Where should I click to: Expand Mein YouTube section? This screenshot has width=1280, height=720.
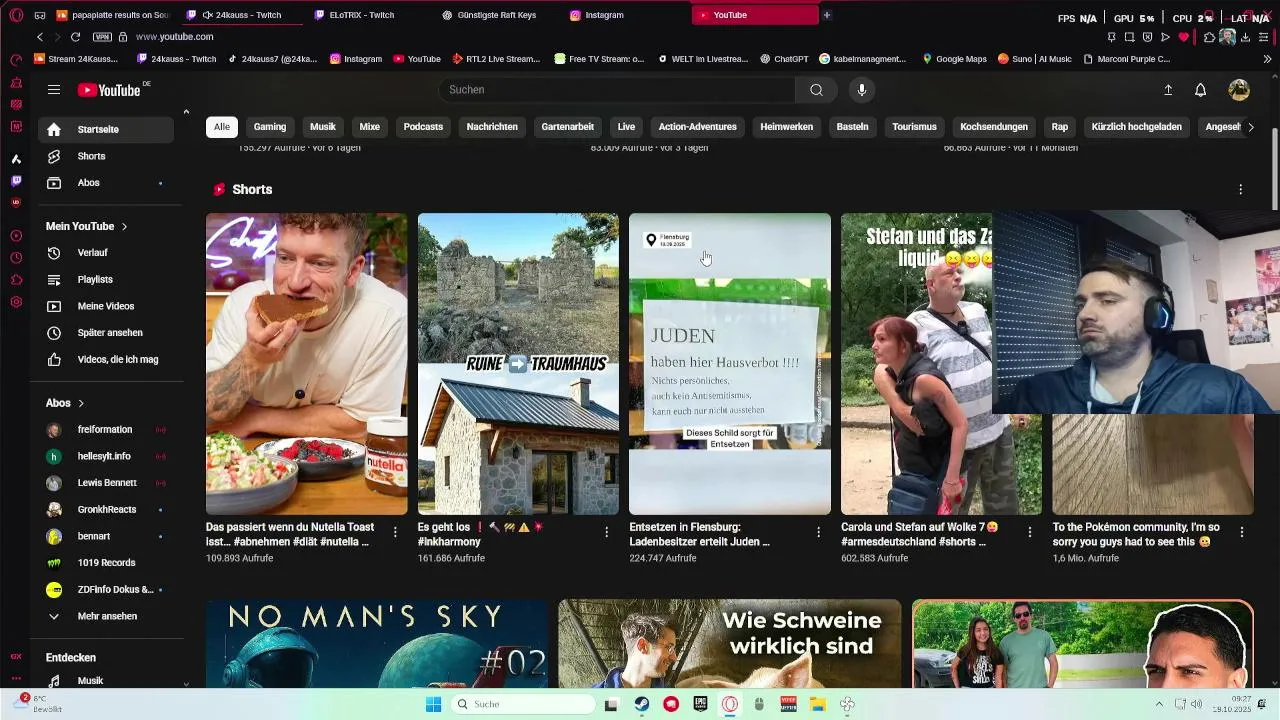click(86, 226)
